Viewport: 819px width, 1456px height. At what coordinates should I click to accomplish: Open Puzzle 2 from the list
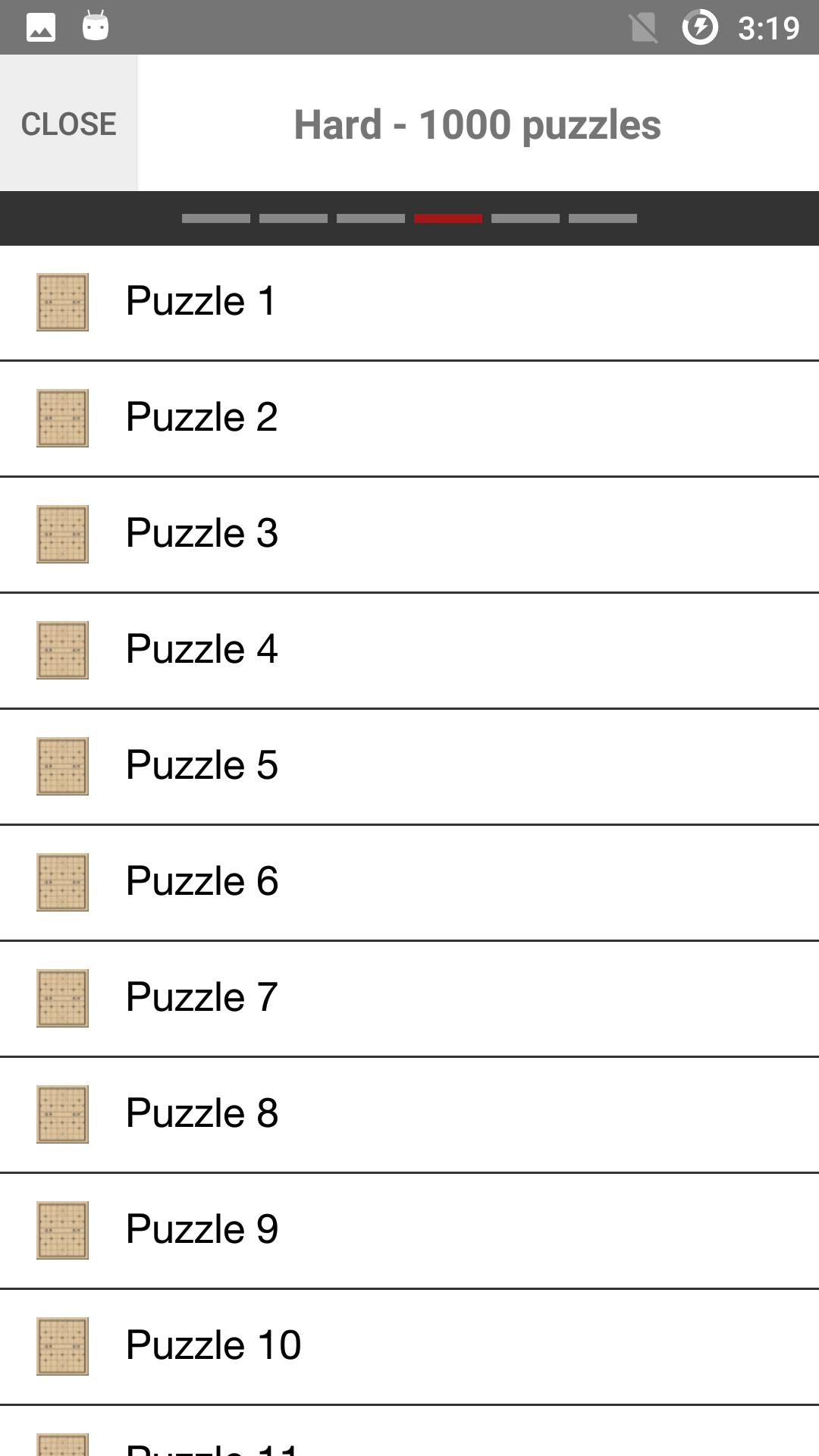point(202,417)
